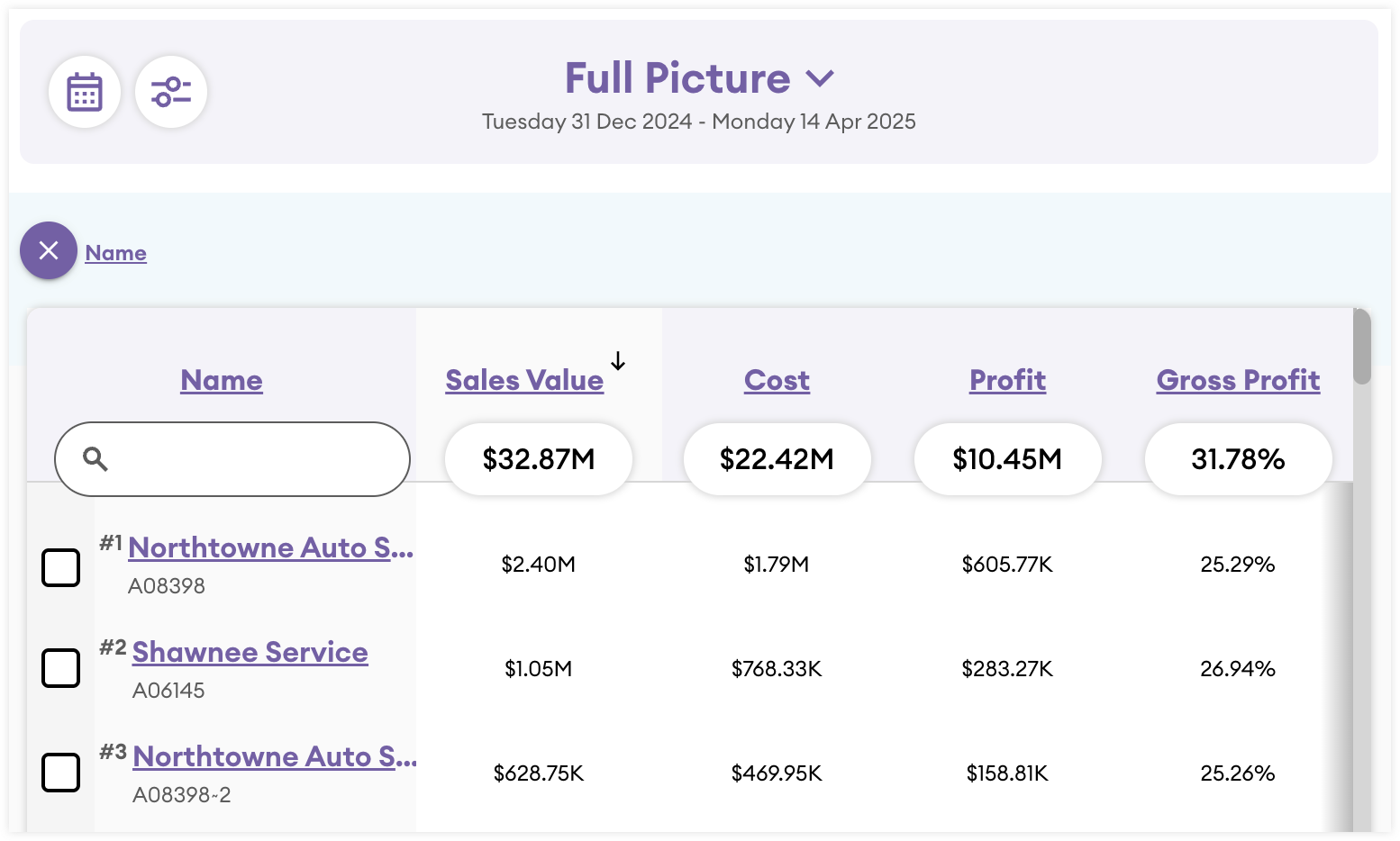Focus the name search input field

[252, 459]
